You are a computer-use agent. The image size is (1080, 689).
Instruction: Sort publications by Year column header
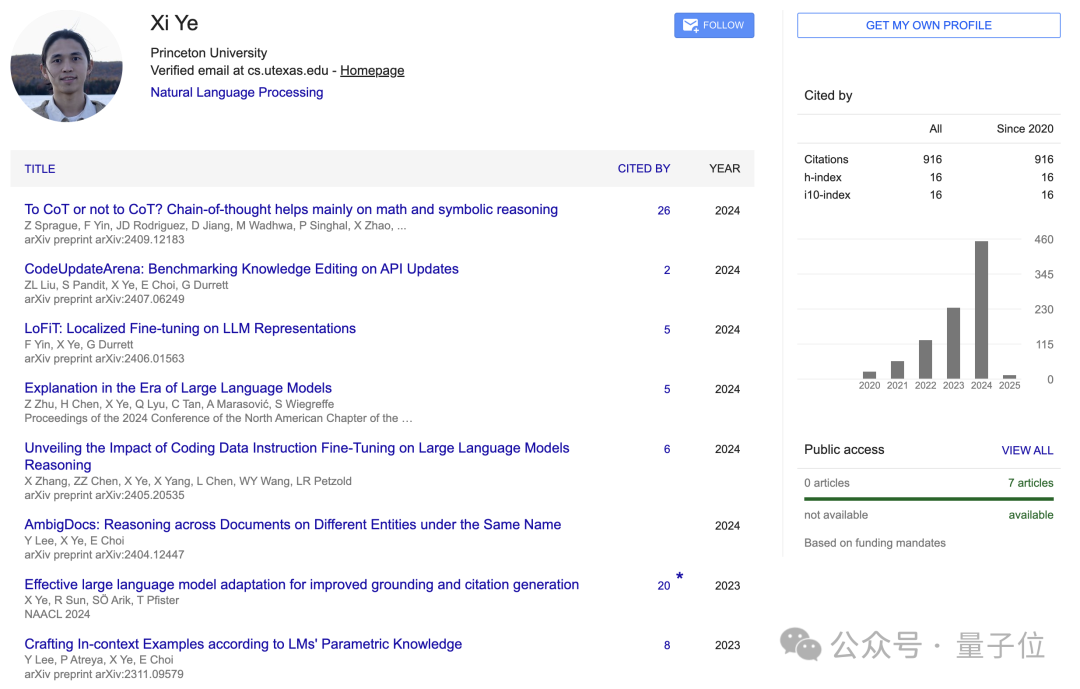pos(725,169)
